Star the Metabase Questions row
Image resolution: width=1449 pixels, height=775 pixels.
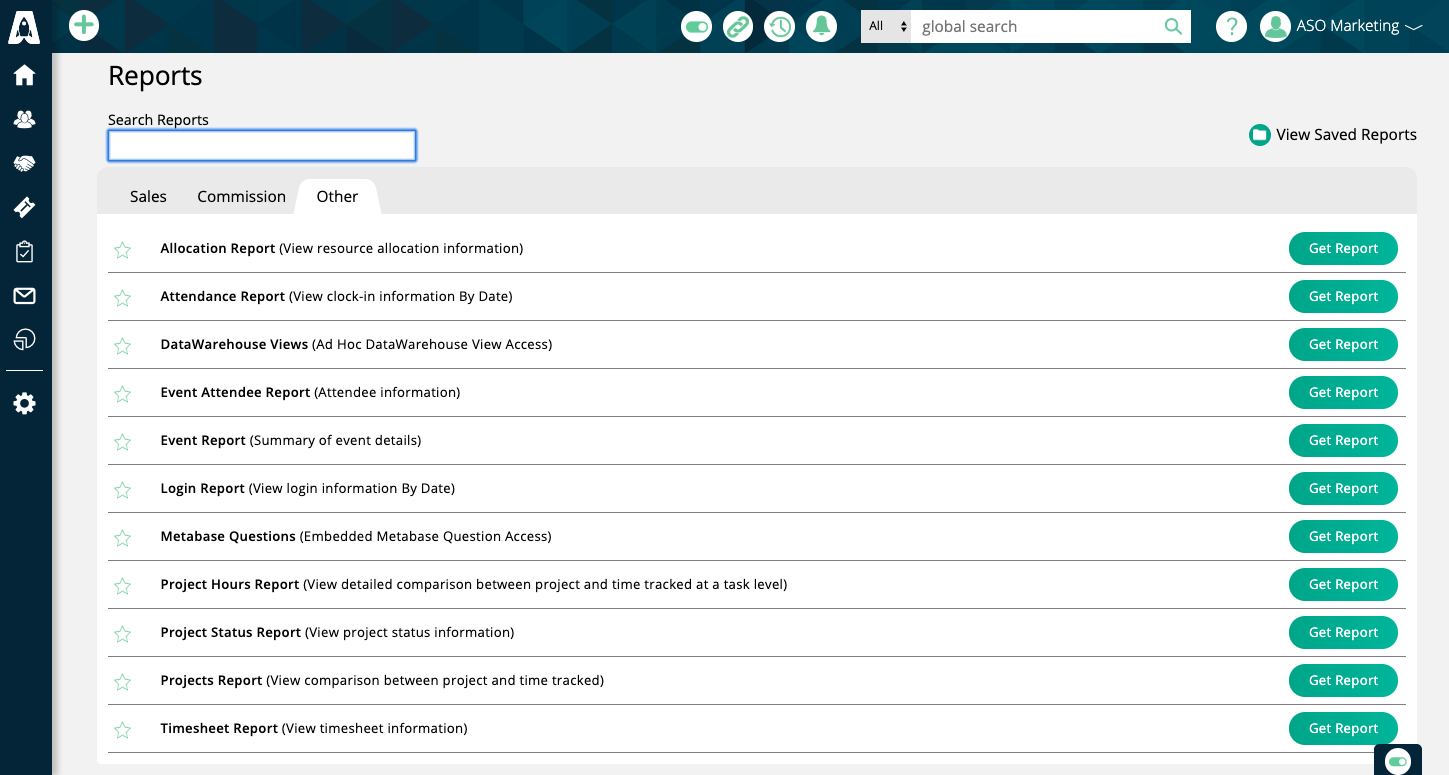pos(122,538)
